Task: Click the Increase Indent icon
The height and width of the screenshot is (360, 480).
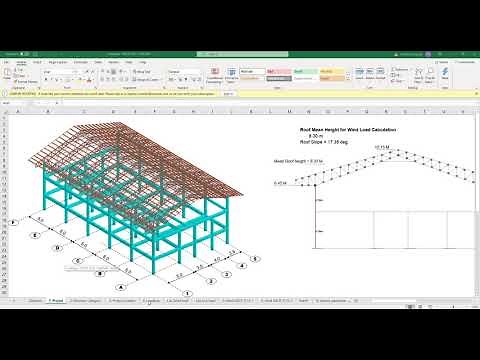Action: click(127, 80)
